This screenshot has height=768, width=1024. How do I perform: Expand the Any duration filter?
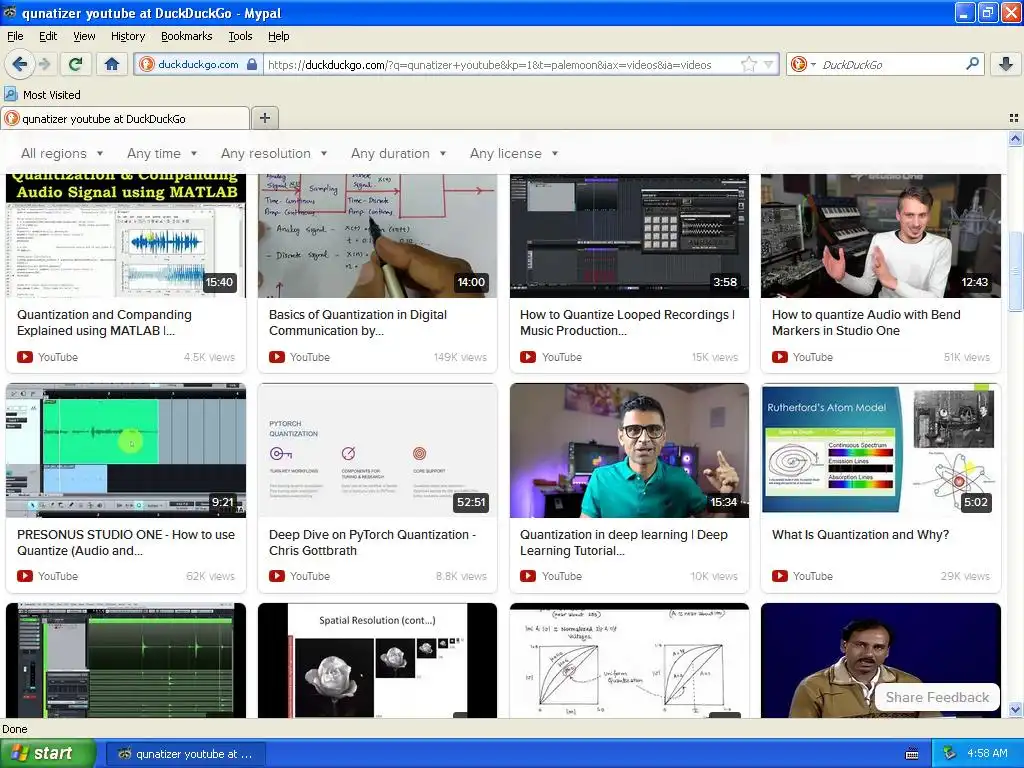(x=398, y=153)
